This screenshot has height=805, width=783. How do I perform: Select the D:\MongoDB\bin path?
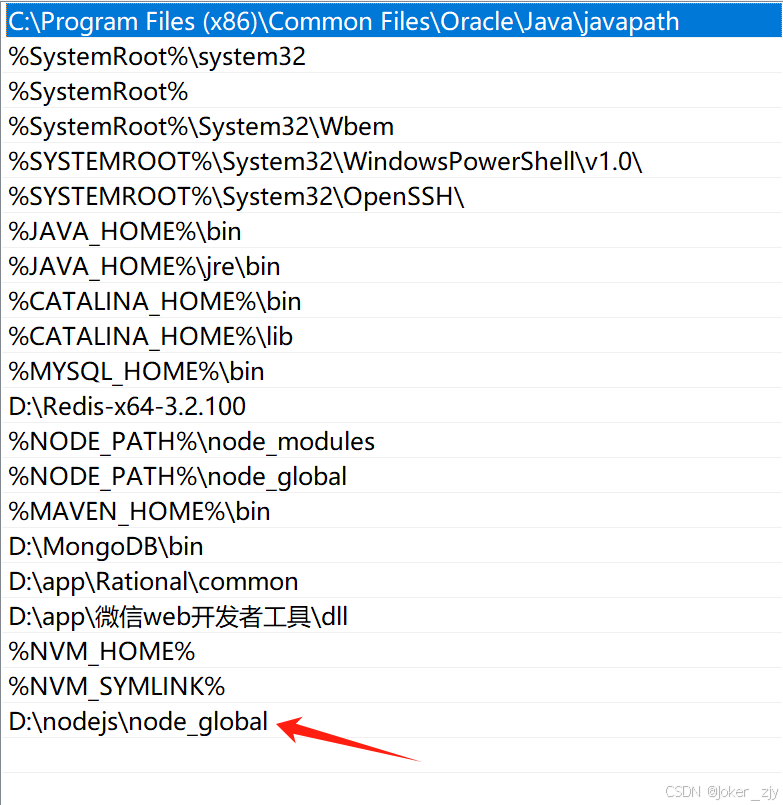(x=394, y=546)
